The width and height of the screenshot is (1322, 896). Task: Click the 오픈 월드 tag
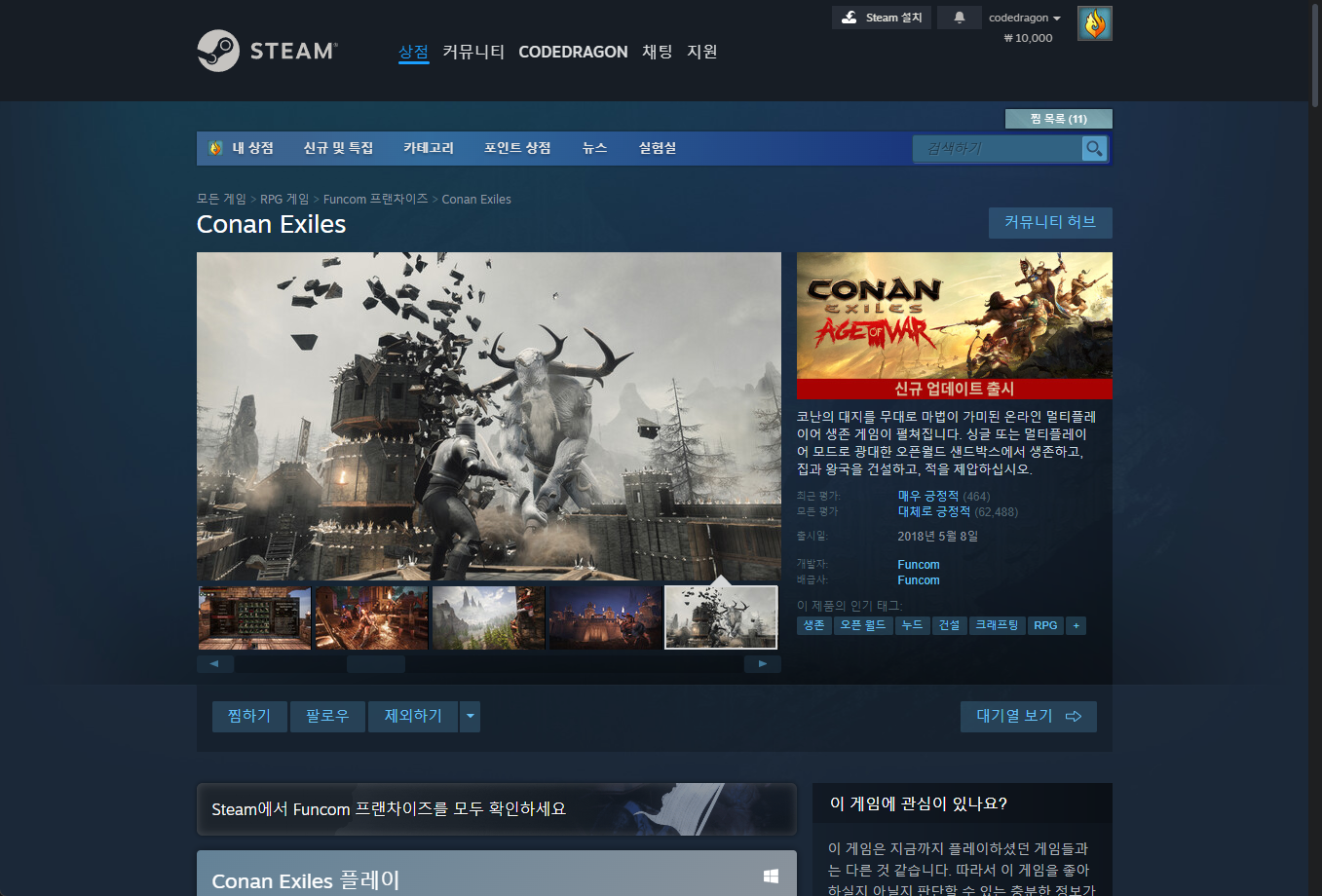(x=863, y=625)
